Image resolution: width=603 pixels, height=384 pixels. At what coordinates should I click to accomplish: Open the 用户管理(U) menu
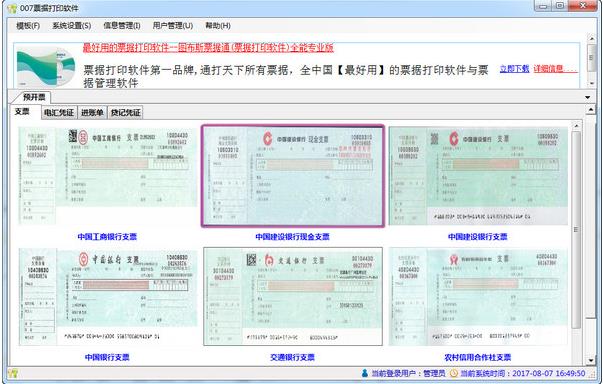173,26
